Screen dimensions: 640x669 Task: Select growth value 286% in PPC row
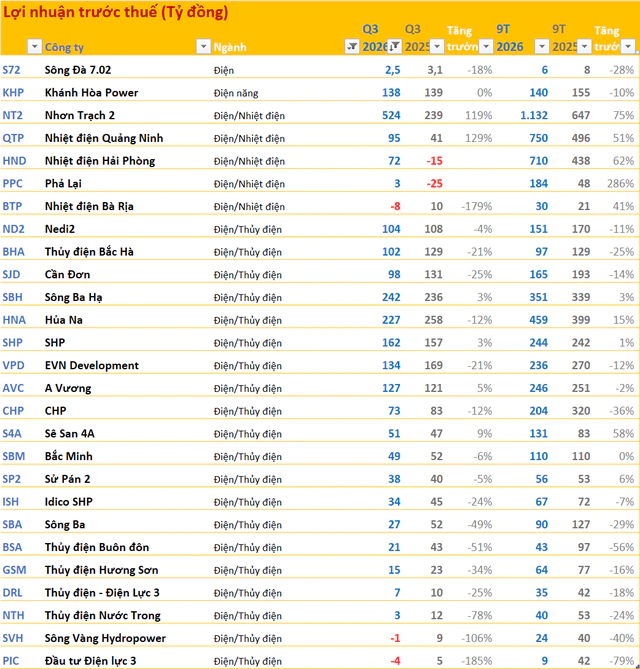[x=621, y=183]
